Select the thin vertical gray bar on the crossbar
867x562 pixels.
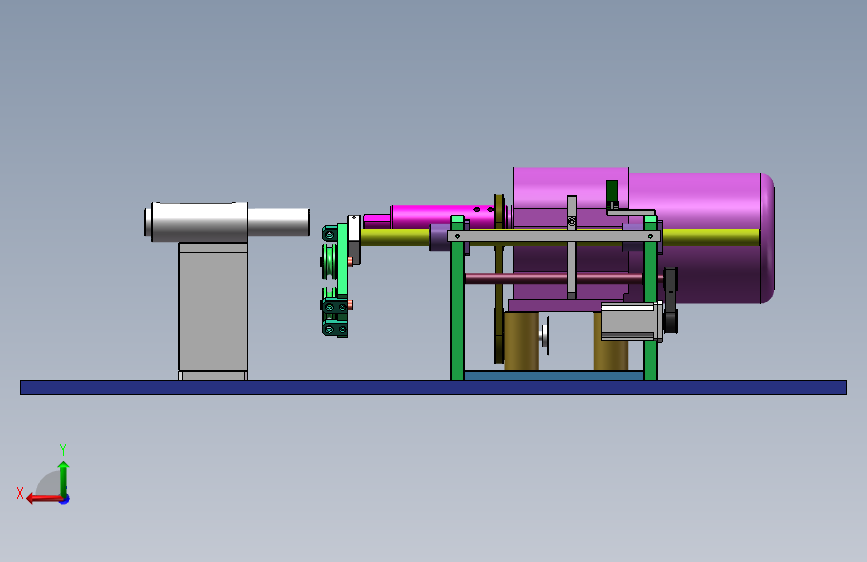click(572, 247)
